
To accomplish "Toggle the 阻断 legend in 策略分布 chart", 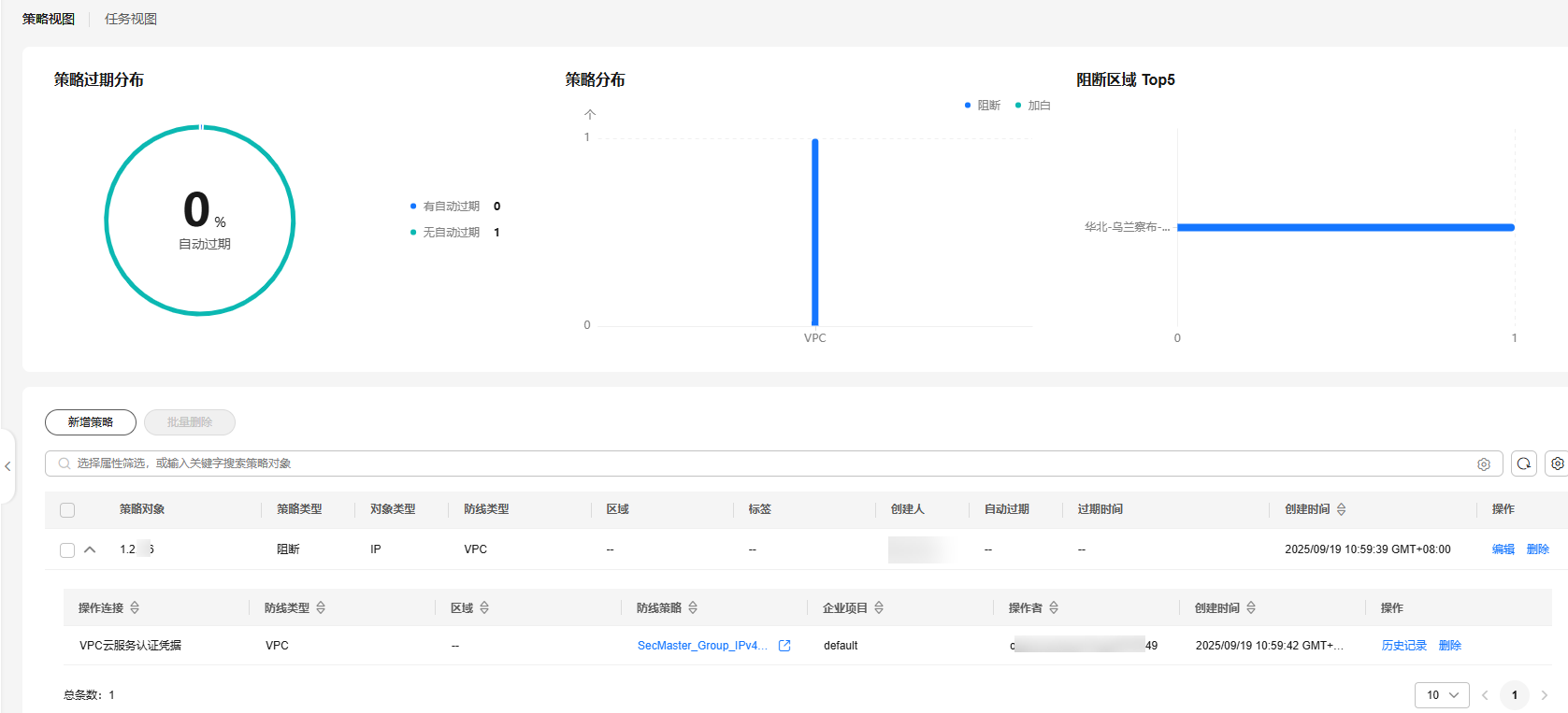I will point(983,106).
